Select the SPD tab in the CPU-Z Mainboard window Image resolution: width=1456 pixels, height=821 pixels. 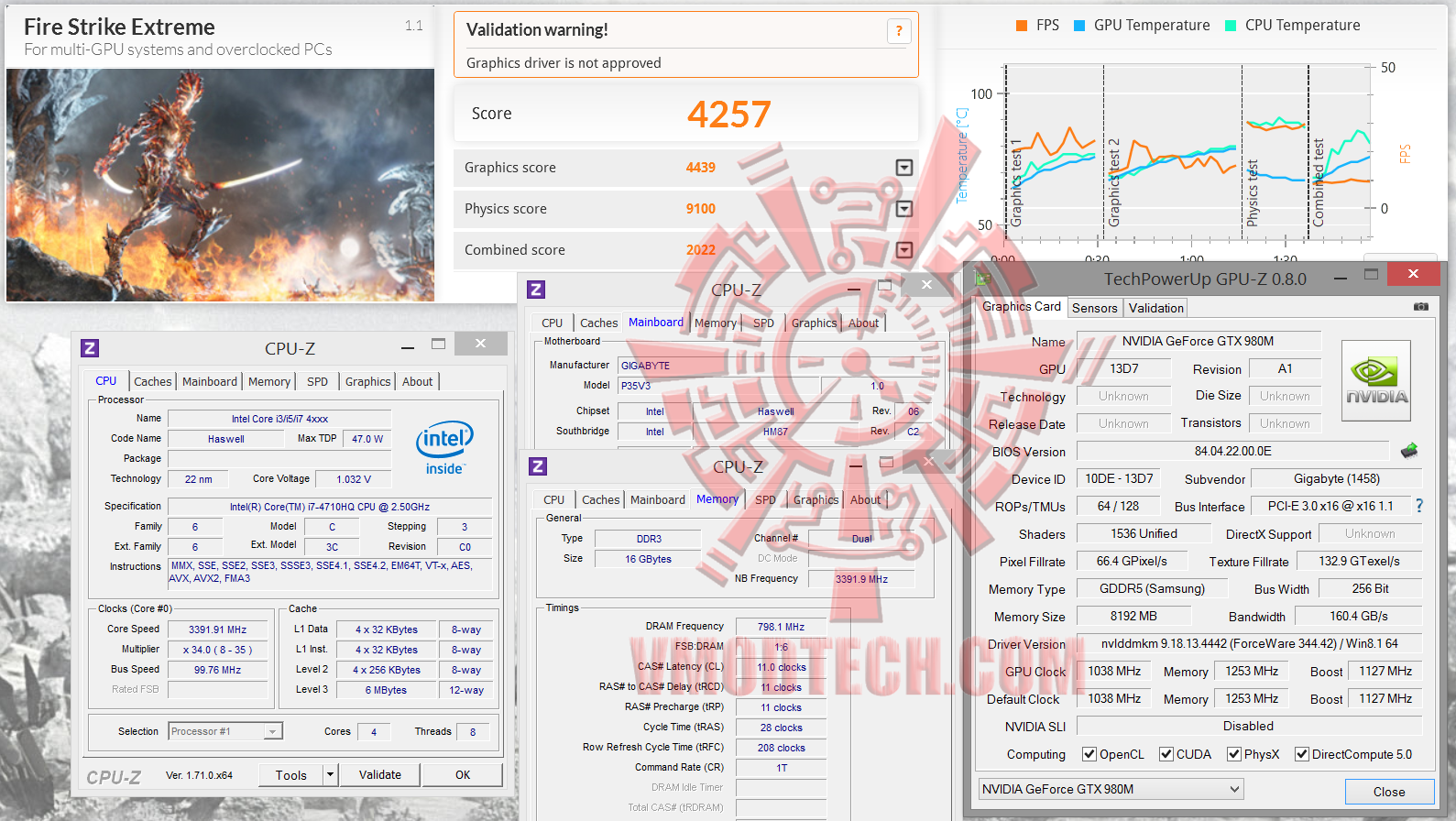pyautogui.click(x=764, y=323)
